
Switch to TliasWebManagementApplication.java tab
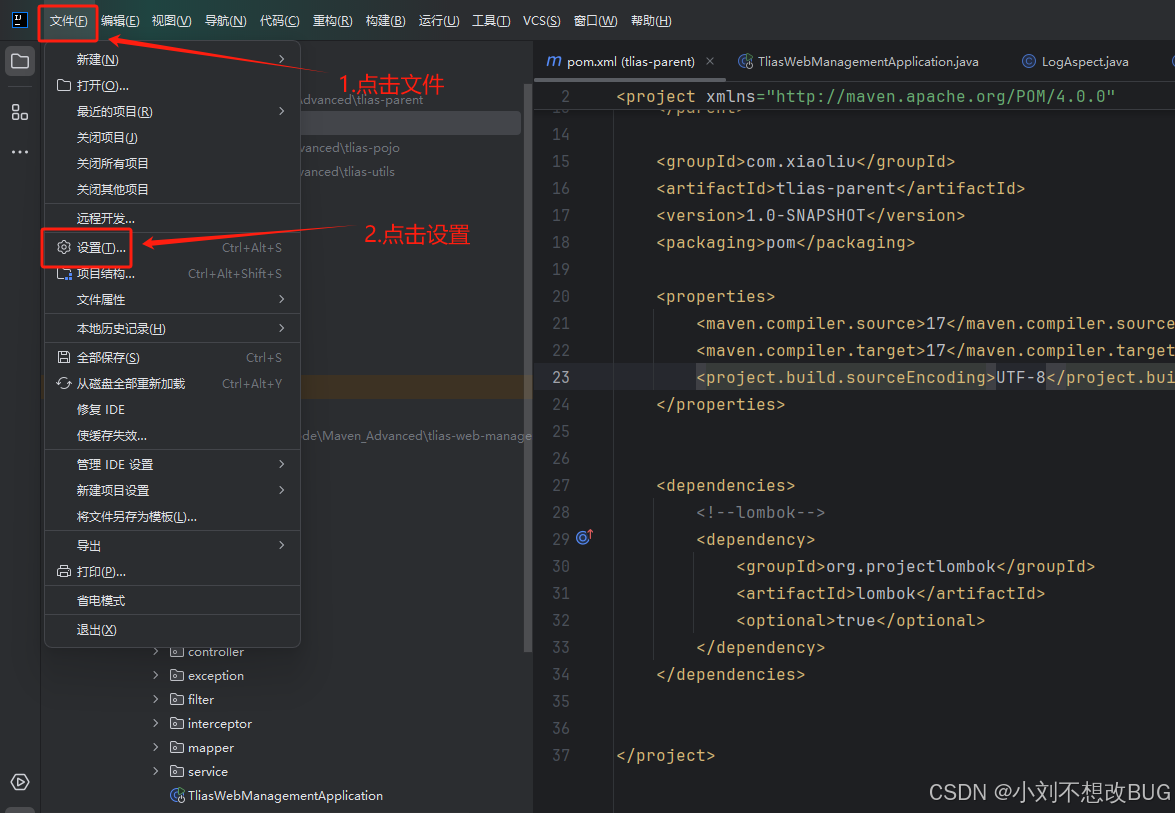tap(858, 61)
